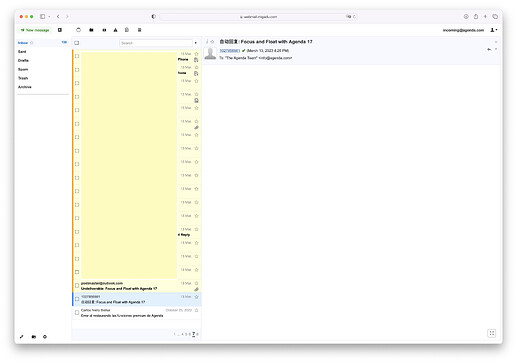Check the checkbox of the Reply row
The image size is (517, 363).
pyautogui.click(x=77, y=232)
